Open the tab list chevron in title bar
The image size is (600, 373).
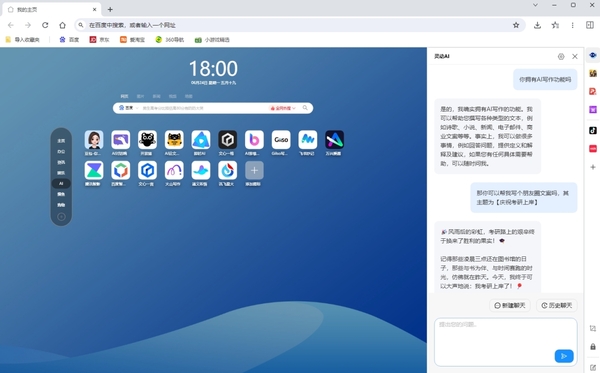[x=535, y=5]
